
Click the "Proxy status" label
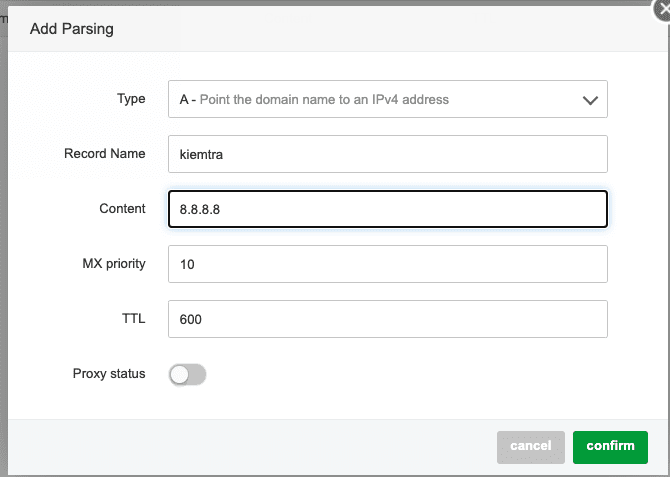point(109,374)
